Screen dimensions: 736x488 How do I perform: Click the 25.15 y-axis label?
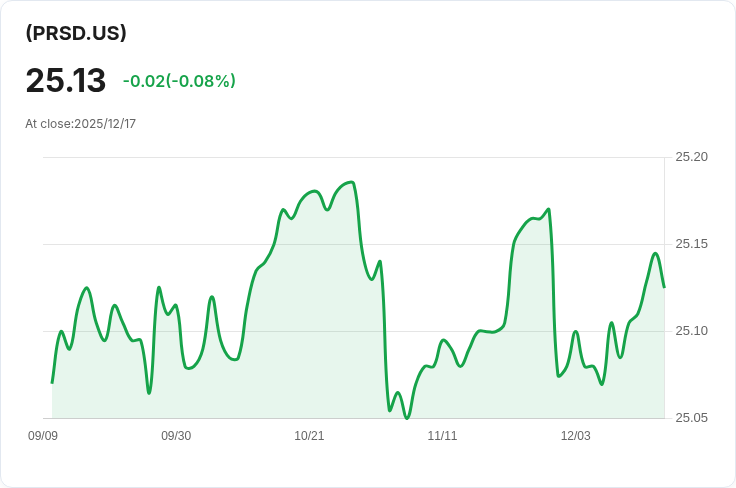point(691,244)
